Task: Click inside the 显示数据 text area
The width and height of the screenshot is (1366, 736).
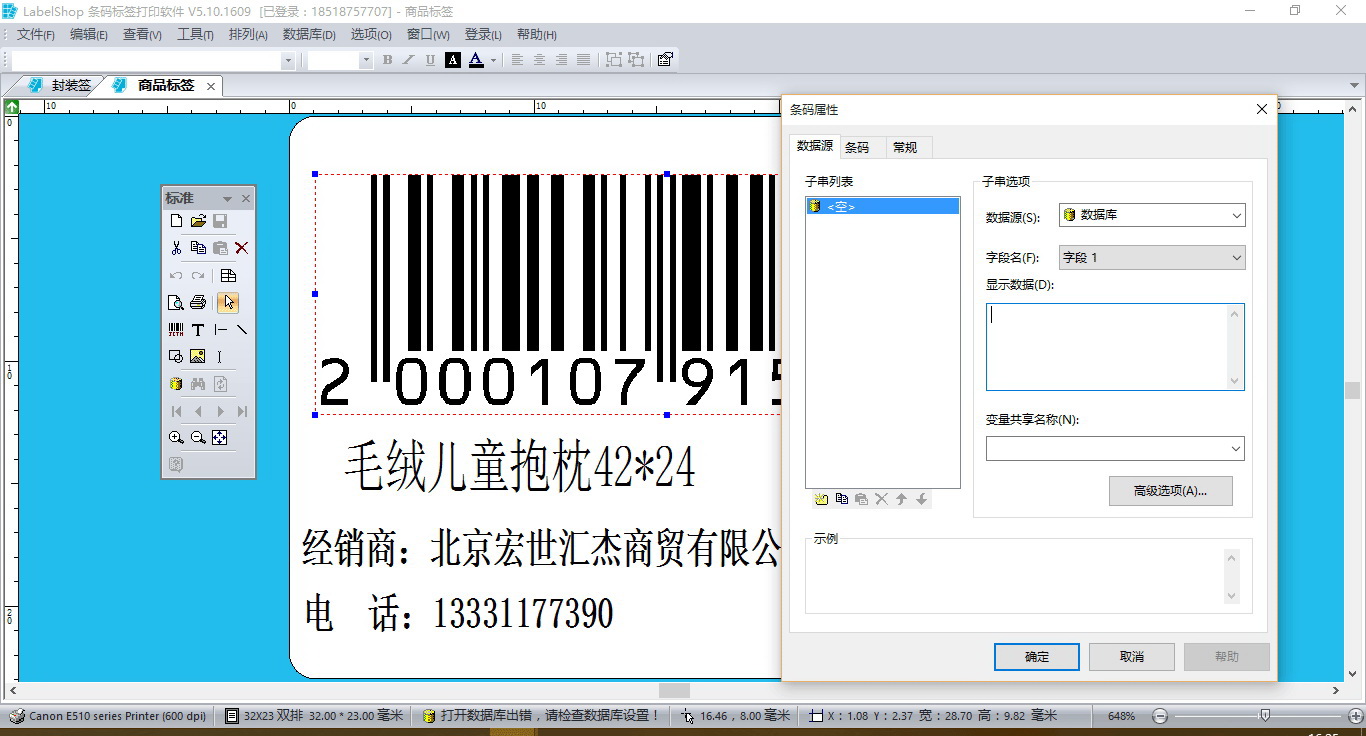Action: click(x=1110, y=345)
